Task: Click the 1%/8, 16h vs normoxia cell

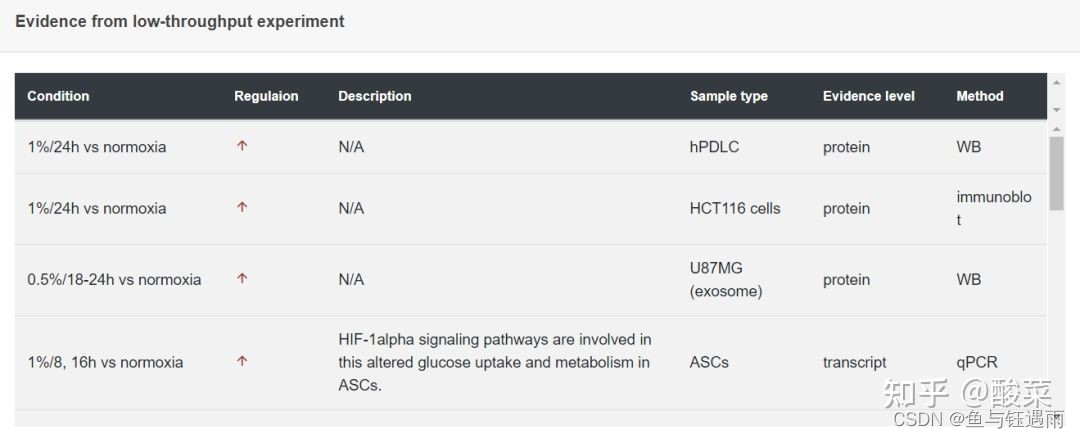Action: (105, 362)
